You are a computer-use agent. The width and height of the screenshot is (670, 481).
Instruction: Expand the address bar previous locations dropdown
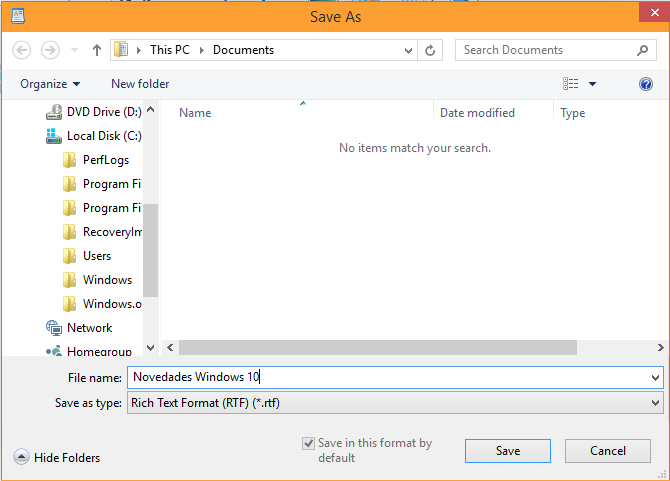(408, 50)
